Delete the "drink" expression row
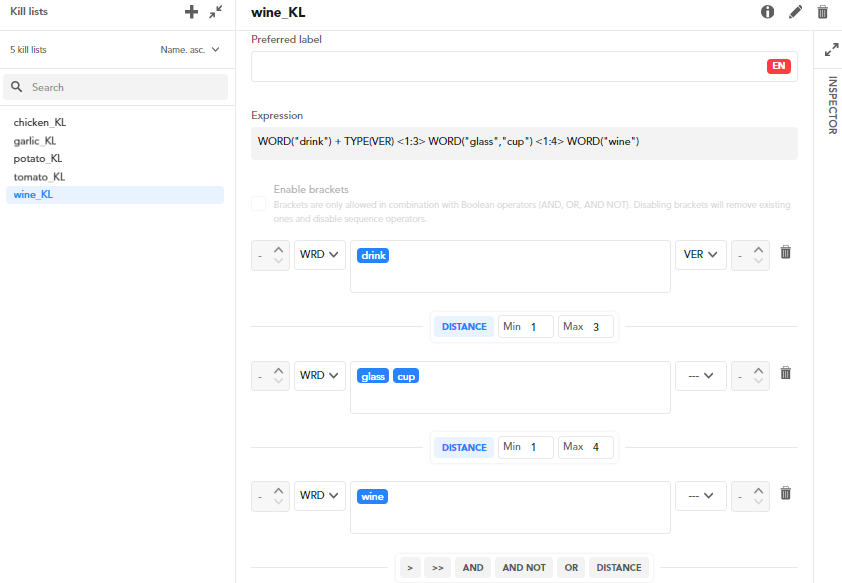The width and height of the screenshot is (842, 583). [785, 253]
